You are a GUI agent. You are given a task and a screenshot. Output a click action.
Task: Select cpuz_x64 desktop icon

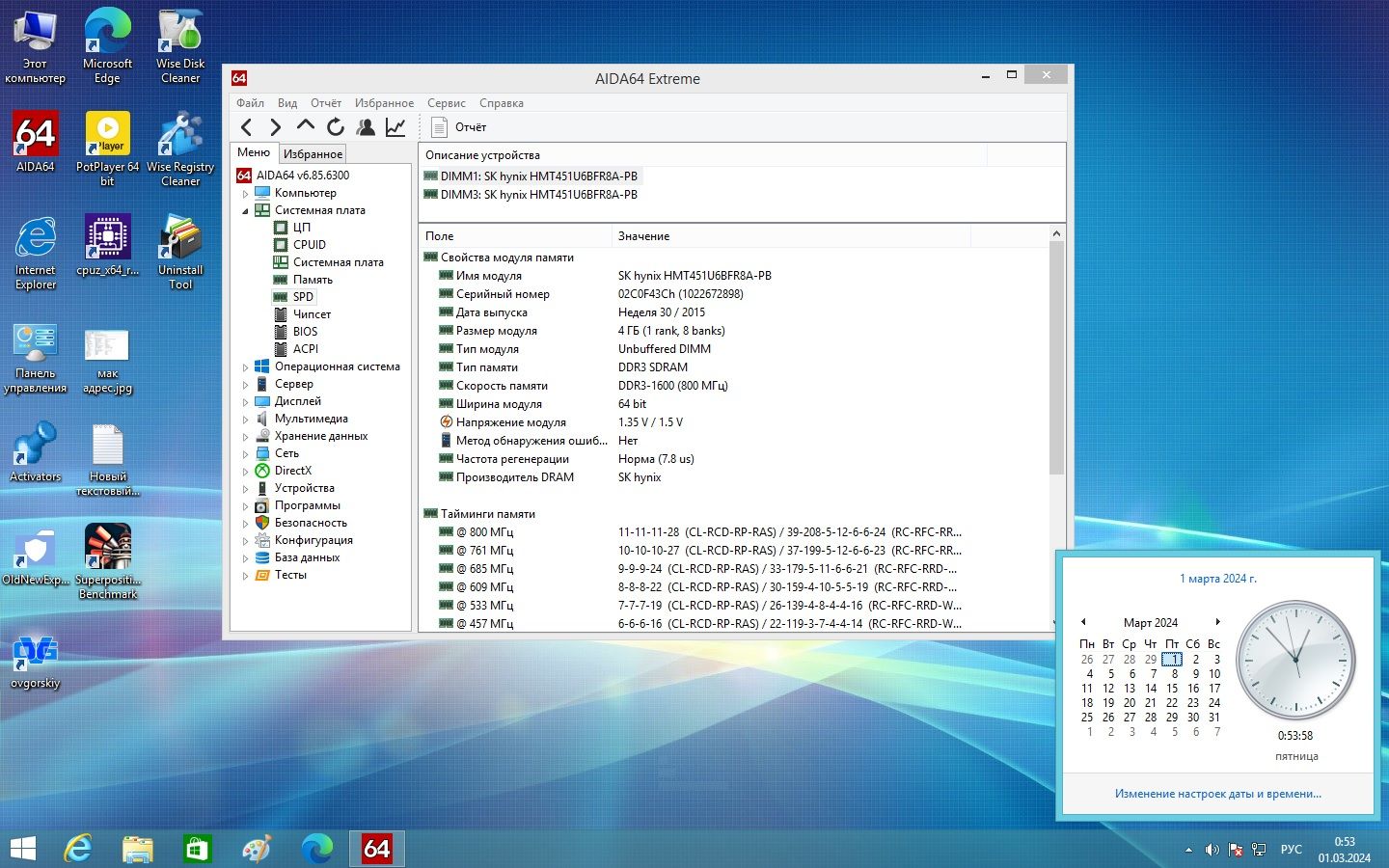coord(107,246)
